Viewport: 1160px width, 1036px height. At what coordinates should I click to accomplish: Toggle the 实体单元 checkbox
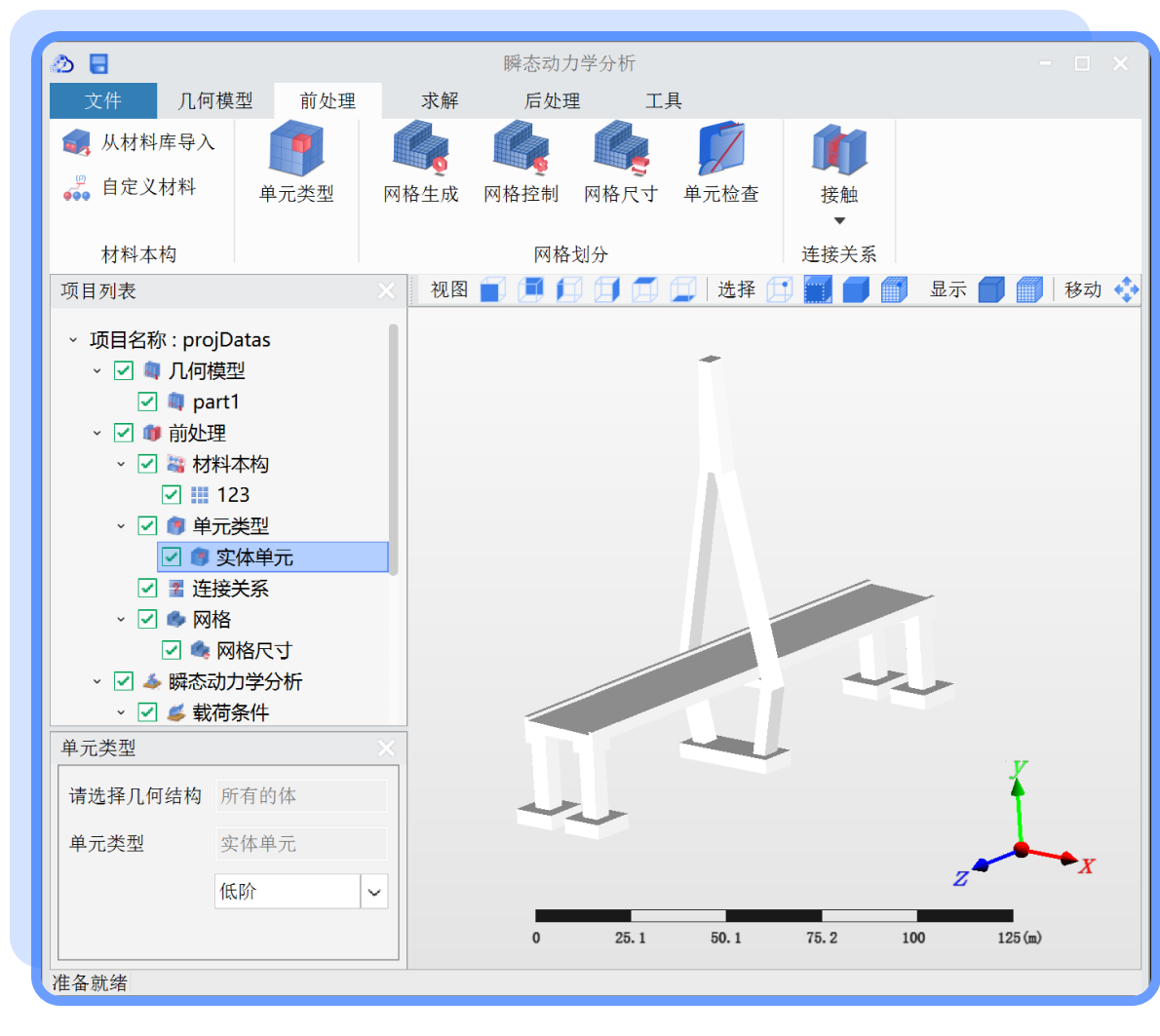tap(171, 556)
